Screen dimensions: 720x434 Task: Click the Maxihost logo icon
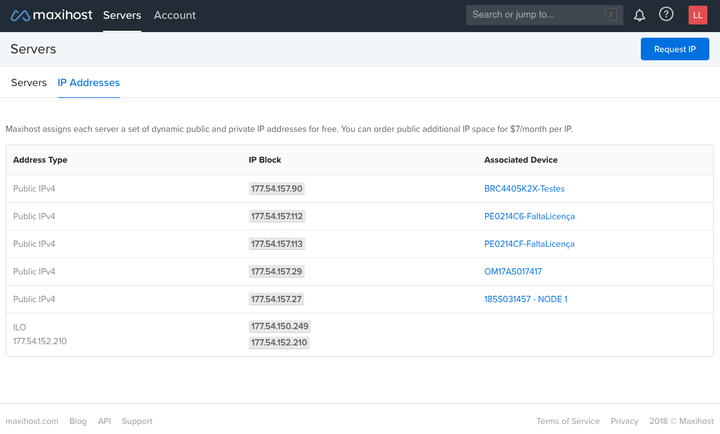pos(18,16)
